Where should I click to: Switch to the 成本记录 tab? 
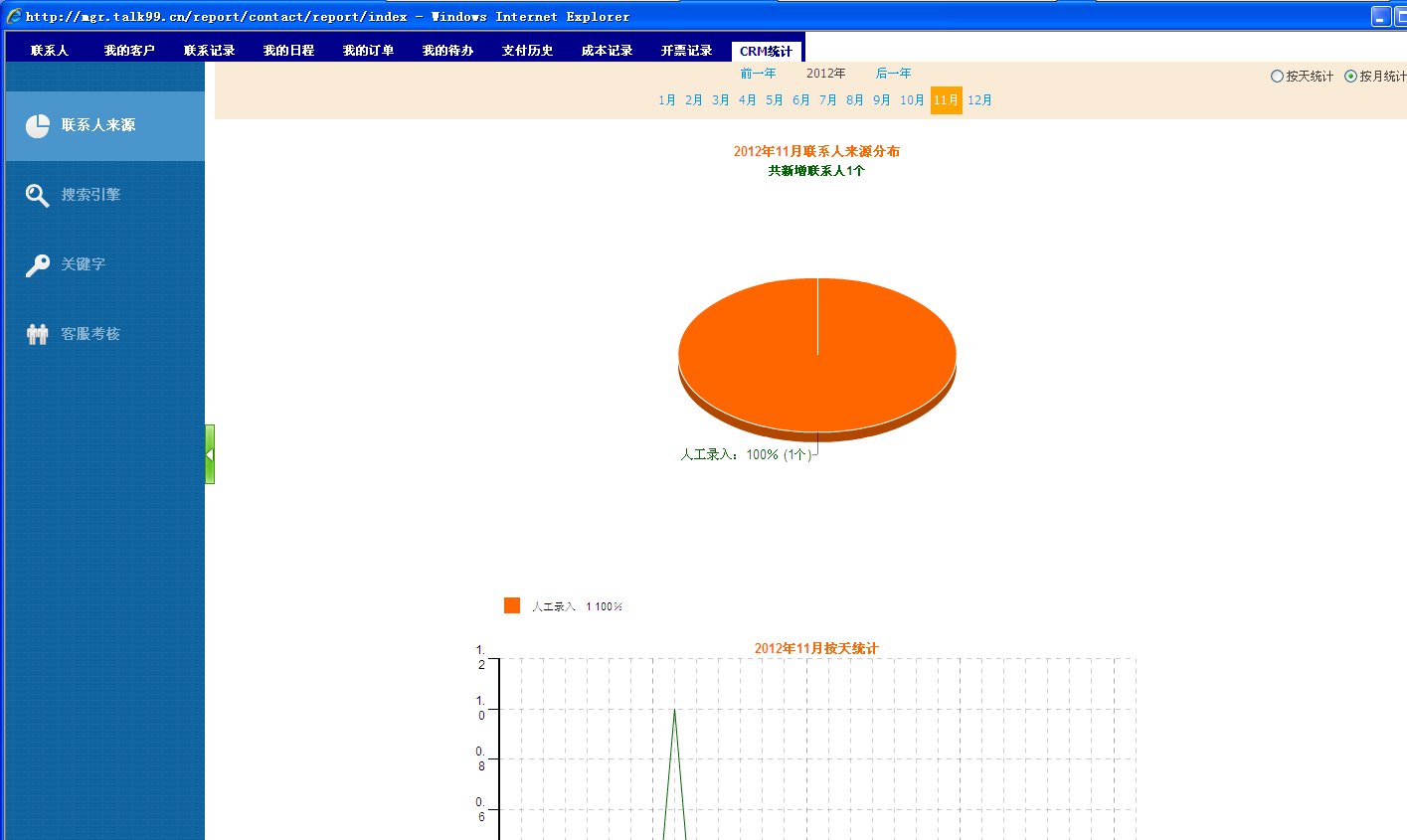pyautogui.click(x=607, y=51)
